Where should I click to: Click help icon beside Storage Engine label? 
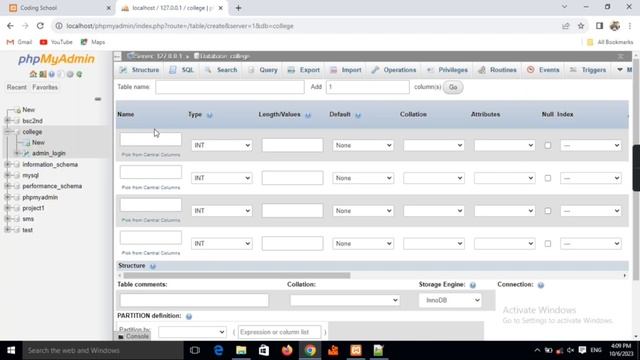[x=473, y=285]
